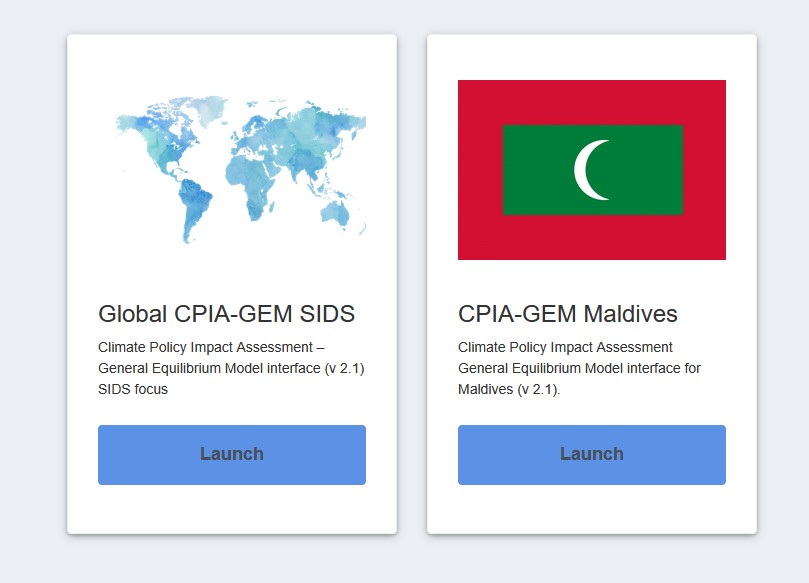Select the SIDS focus description text
The image size is (809, 583).
point(230,368)
